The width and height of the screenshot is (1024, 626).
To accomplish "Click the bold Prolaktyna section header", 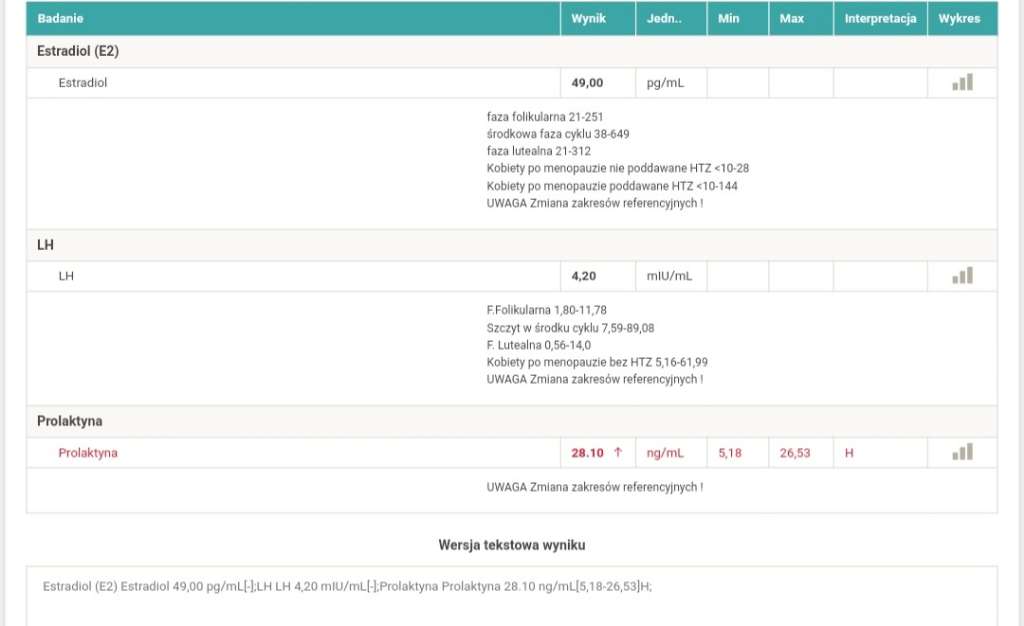I will point(69,421).
